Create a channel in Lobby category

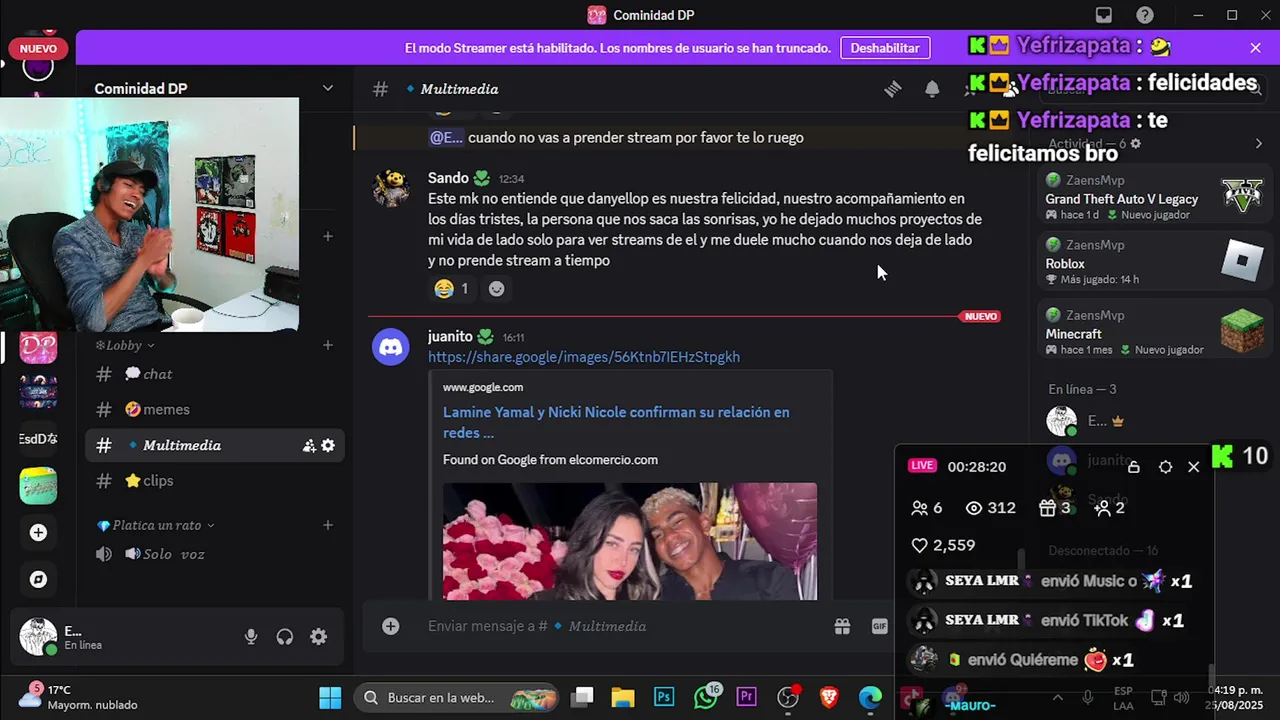[x=327, y=345]
